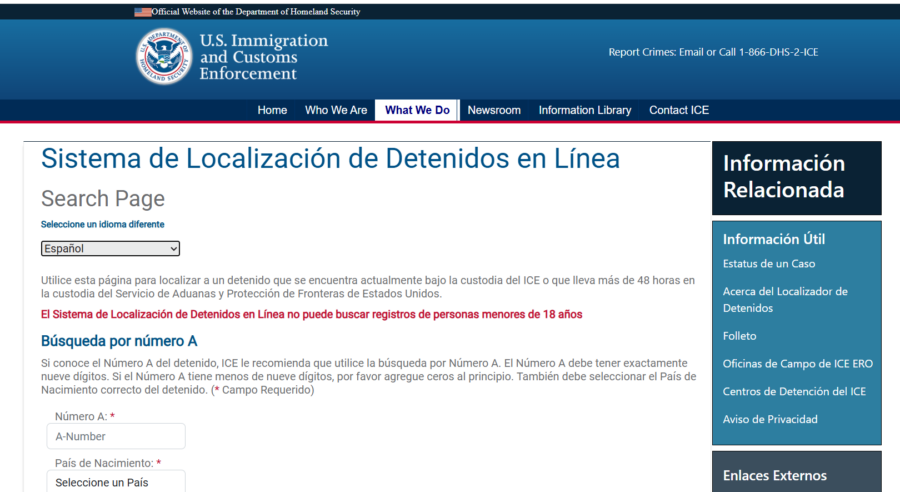Go to the Newsroom section
The width and height of the screenshot is (900, 492).
[x=494, y=110]
